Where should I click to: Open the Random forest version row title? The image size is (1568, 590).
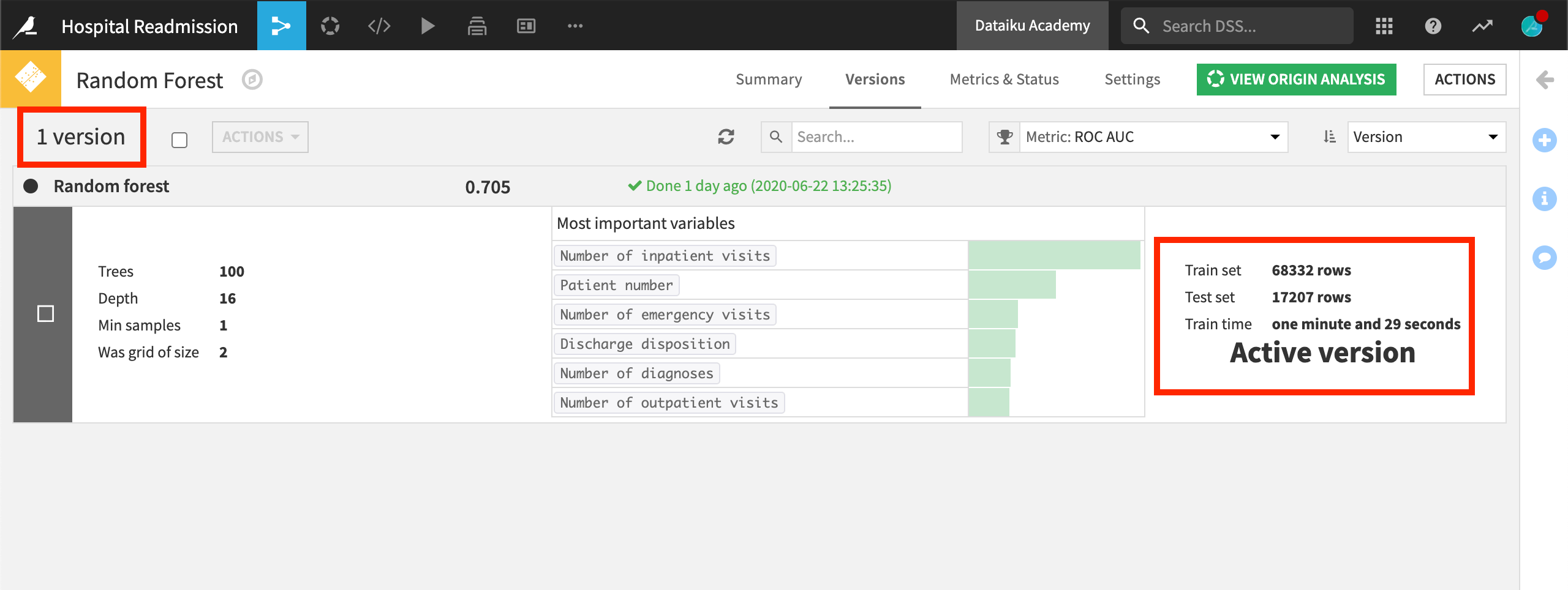[x=111, y=186]
